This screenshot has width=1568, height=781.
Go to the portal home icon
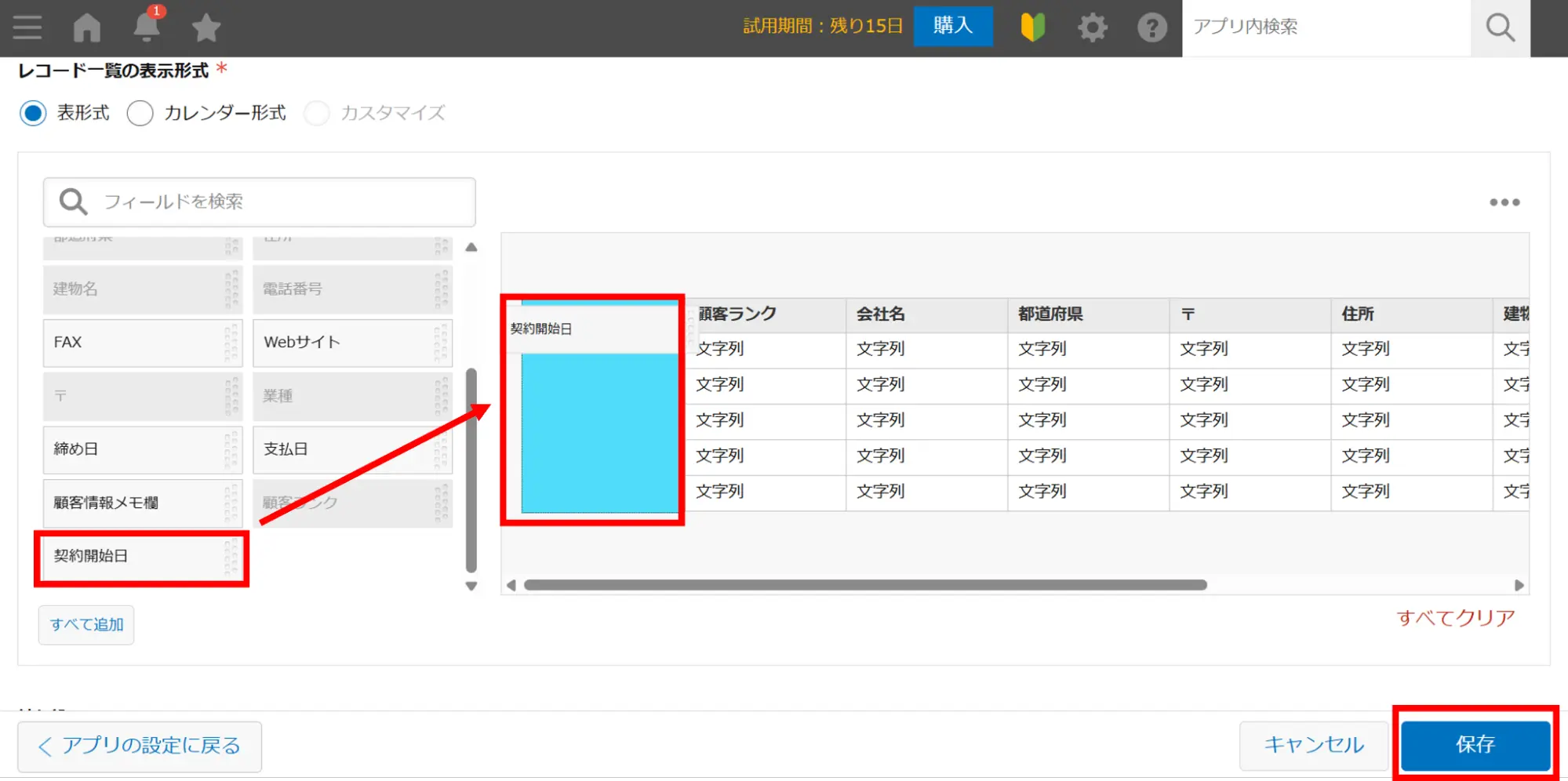(87, 27)
